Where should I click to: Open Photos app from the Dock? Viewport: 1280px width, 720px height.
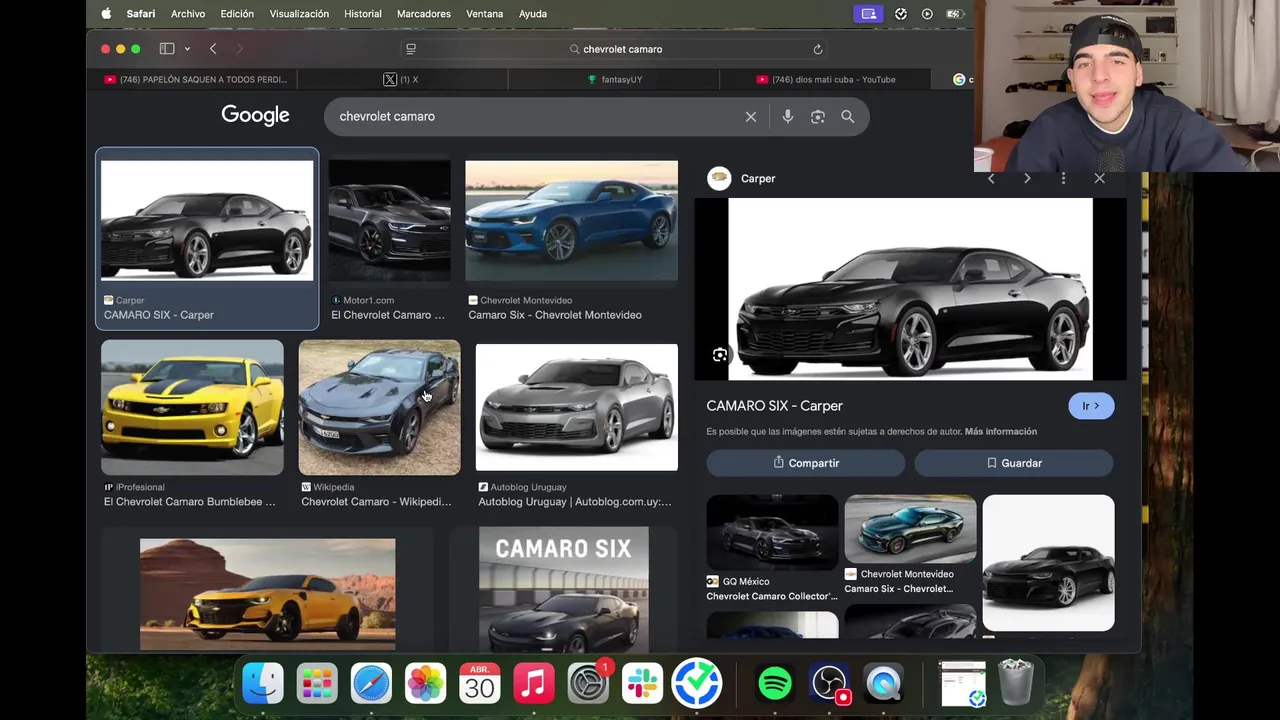pos(425,684)
